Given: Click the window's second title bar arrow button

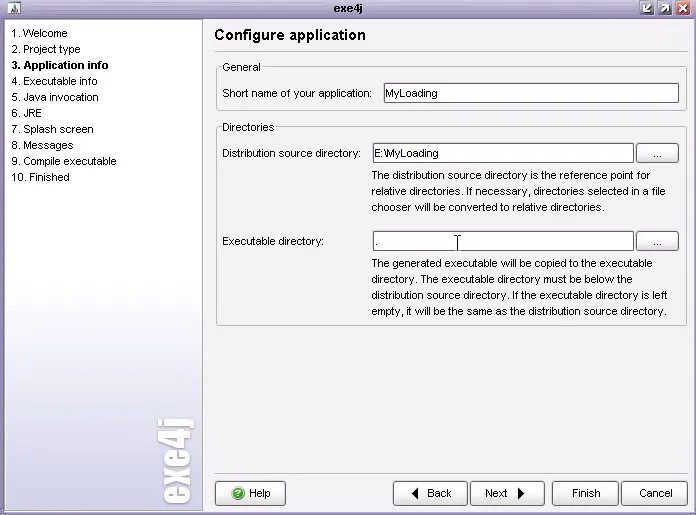Looking at the screenshot, I should coord(665,8).
